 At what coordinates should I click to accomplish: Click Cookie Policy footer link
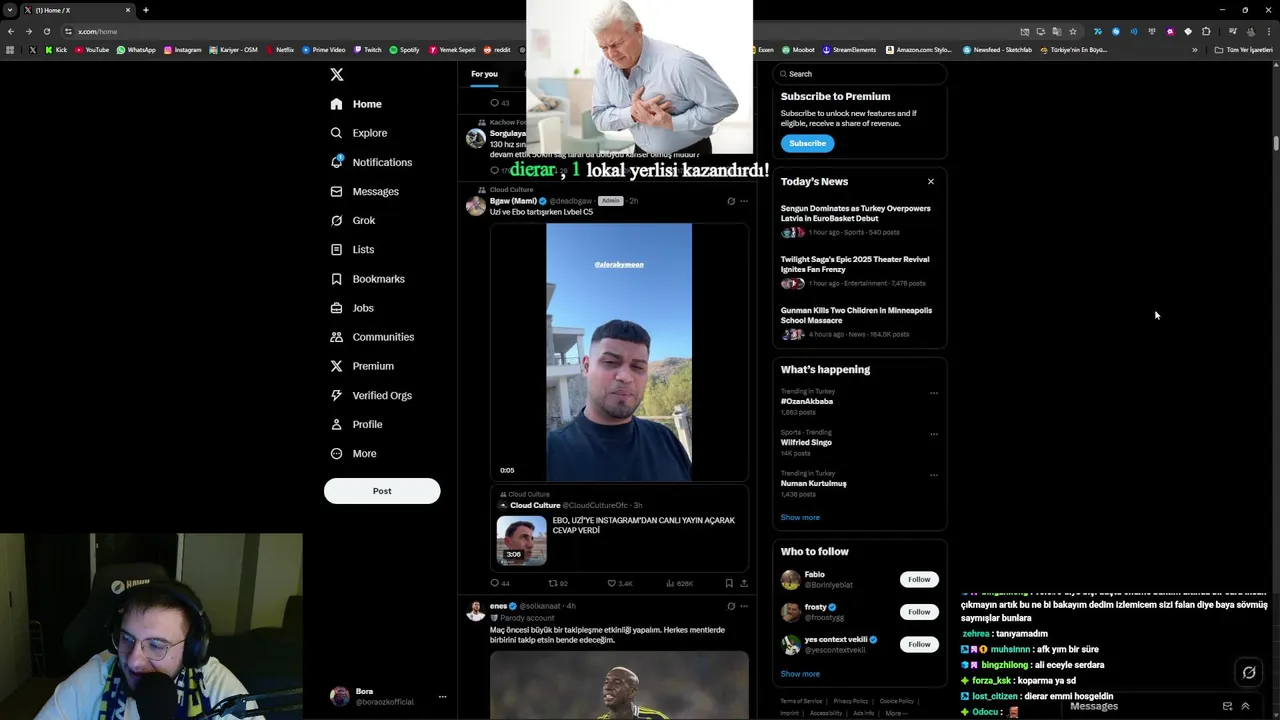click(897, 701)
